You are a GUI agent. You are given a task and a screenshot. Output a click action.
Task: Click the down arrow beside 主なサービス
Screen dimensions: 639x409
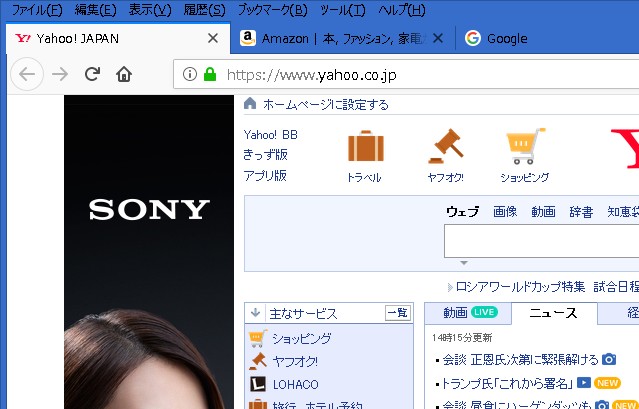point(255,313)
